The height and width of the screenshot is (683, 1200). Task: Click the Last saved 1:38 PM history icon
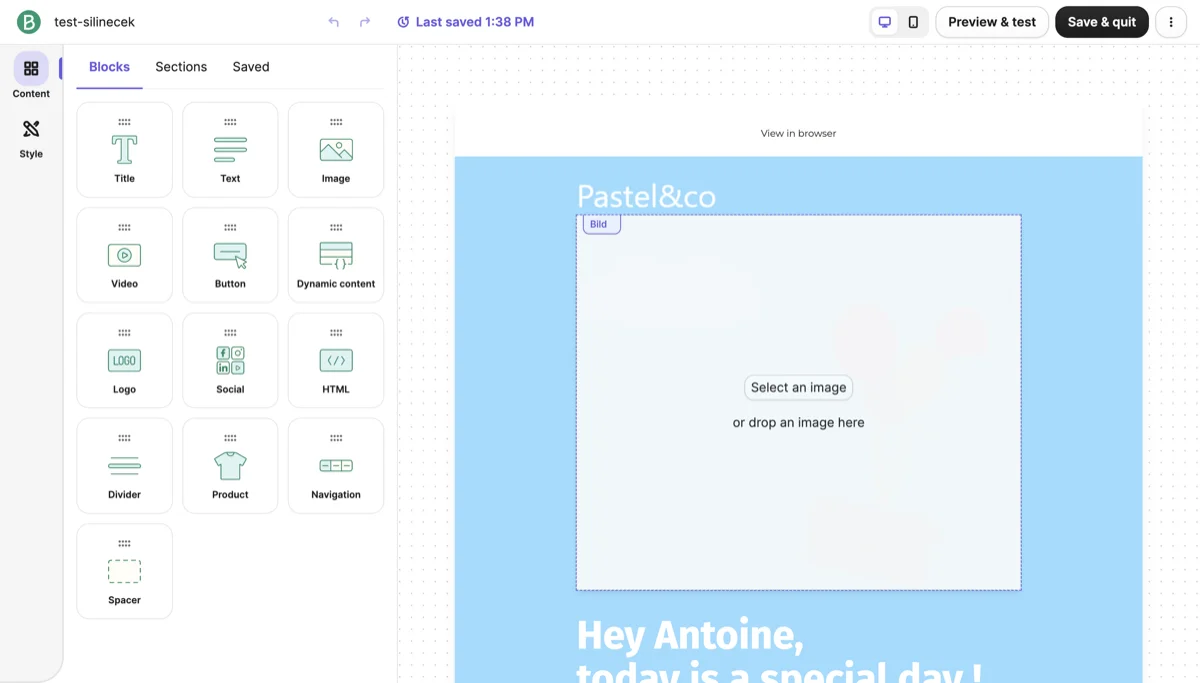(x=403, y=22)
